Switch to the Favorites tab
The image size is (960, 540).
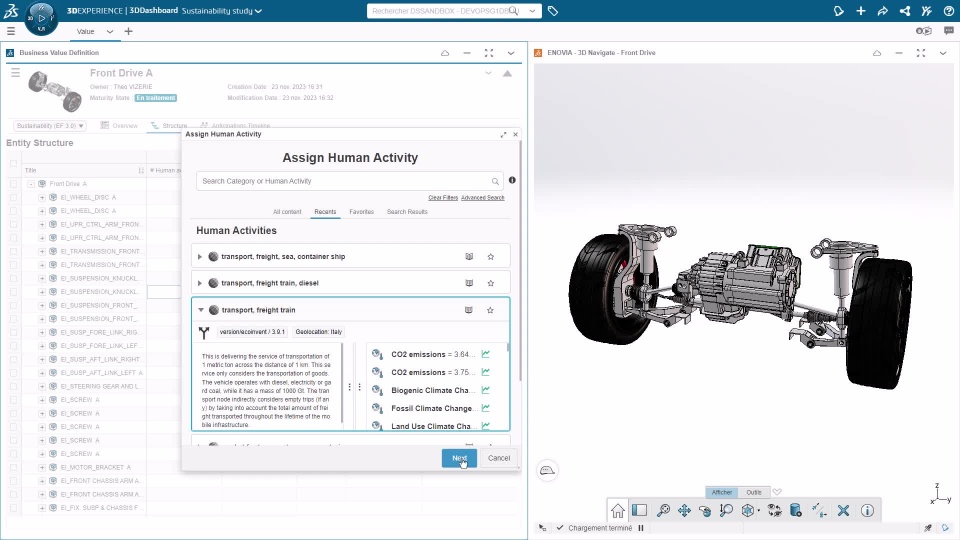[361, 212]
